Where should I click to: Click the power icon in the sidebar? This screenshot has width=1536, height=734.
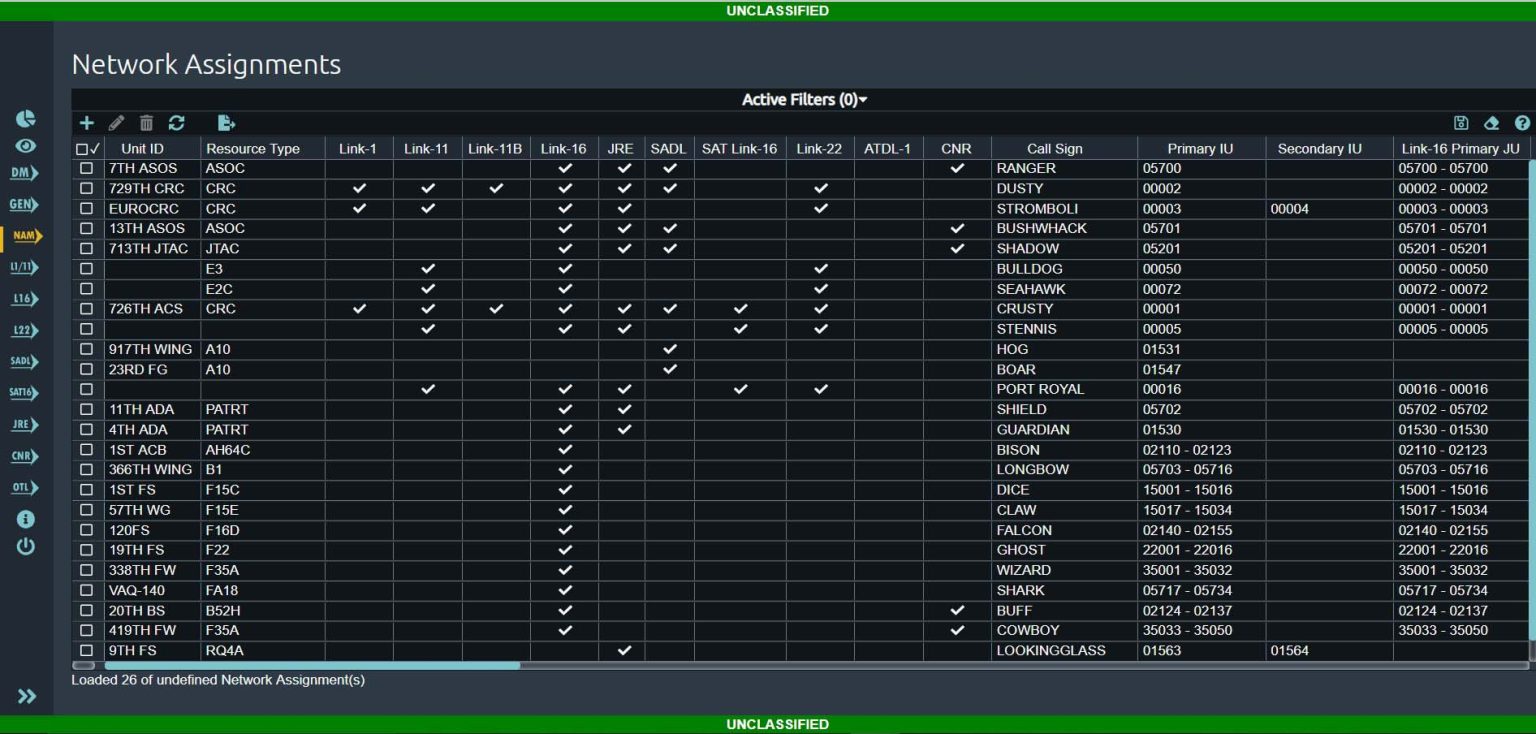pyautogui.click(x=25, y=547)
